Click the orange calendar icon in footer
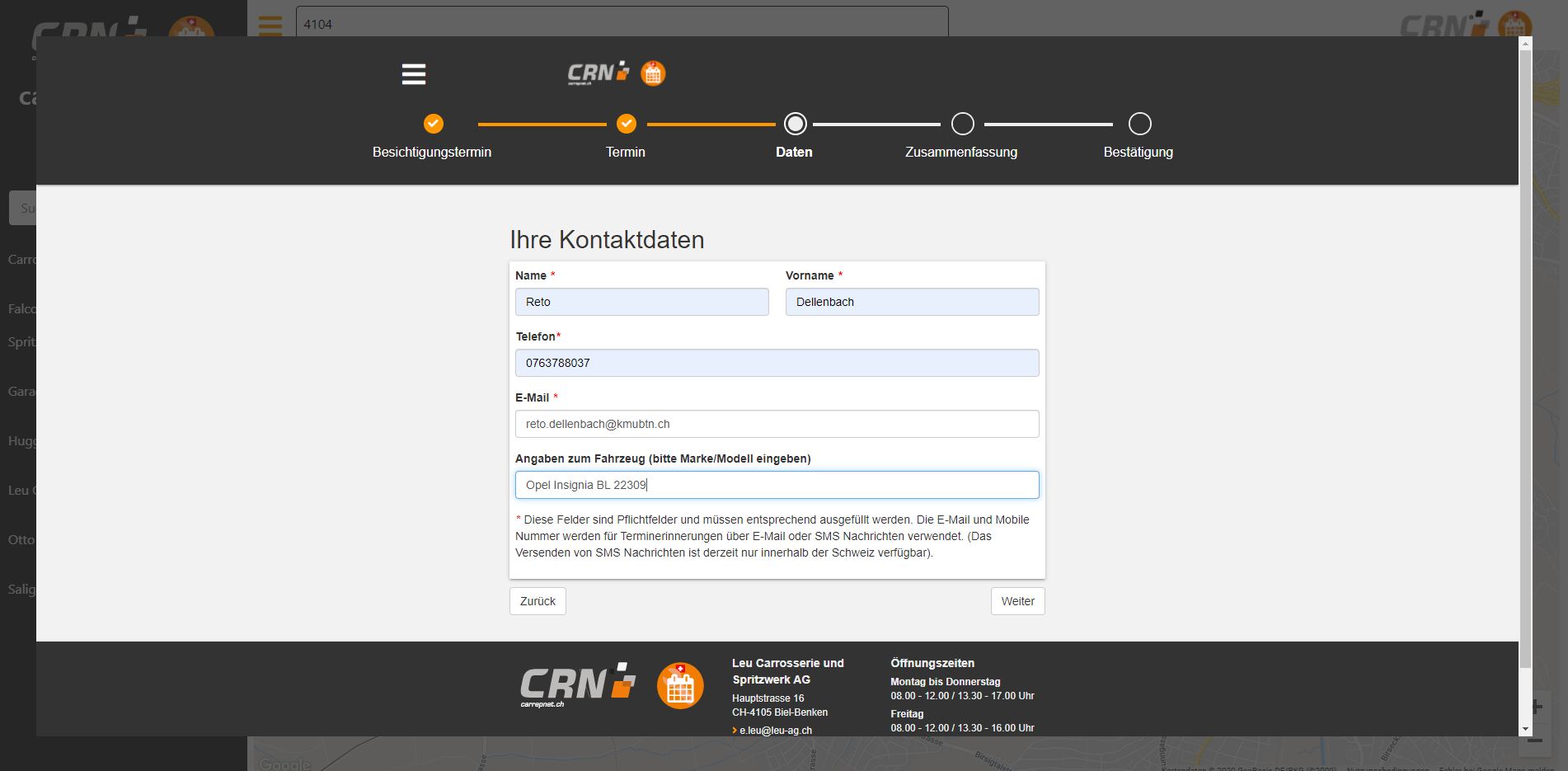 point(680,685)
